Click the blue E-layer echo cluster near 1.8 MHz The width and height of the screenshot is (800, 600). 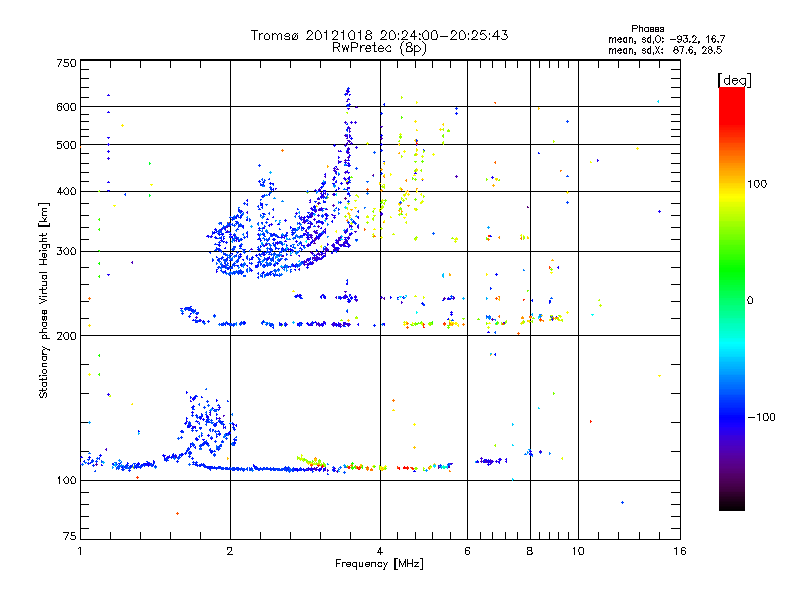click(207, 421)
